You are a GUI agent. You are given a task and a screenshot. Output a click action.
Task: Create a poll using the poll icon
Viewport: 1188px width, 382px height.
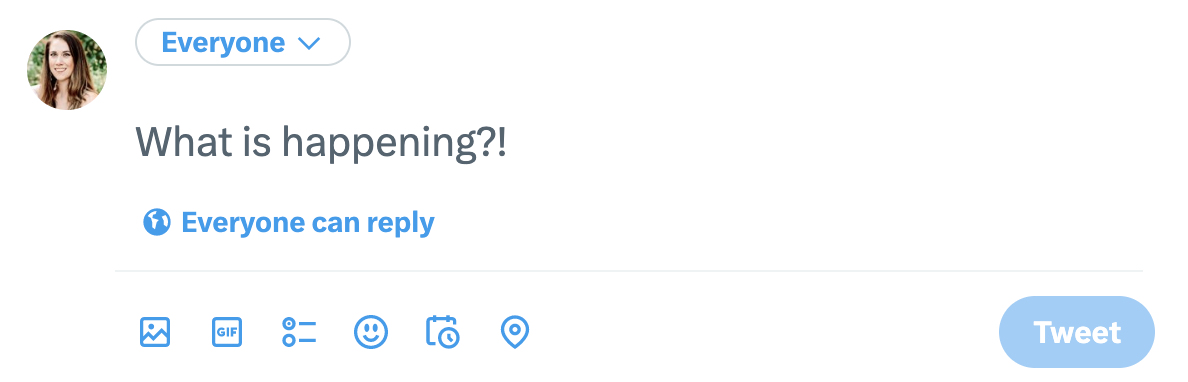[x=299, y=332]
